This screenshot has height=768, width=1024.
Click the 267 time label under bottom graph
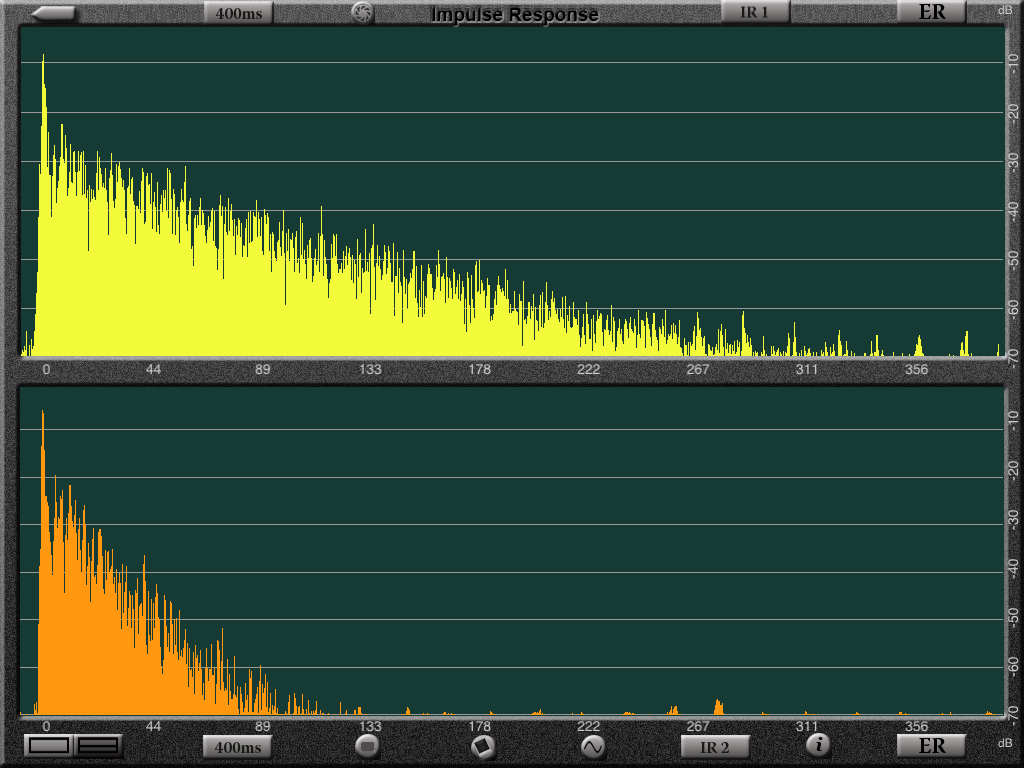pyautogui.click(x=697, y=726)
